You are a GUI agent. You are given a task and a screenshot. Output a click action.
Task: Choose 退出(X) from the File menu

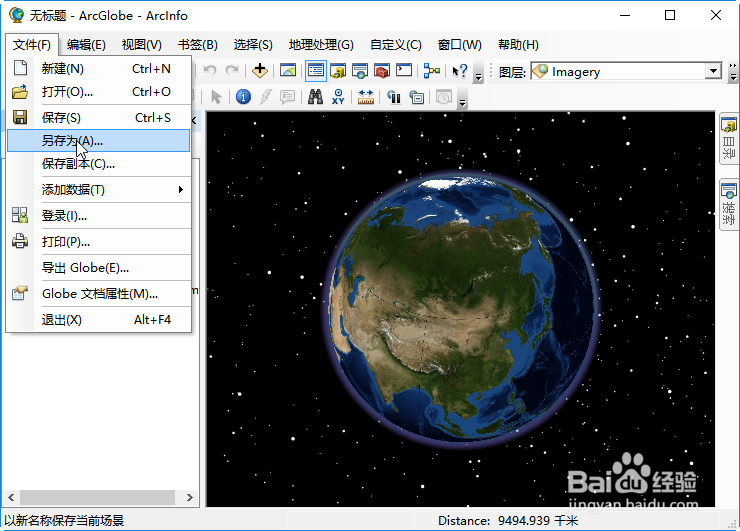tap(99, 320)
